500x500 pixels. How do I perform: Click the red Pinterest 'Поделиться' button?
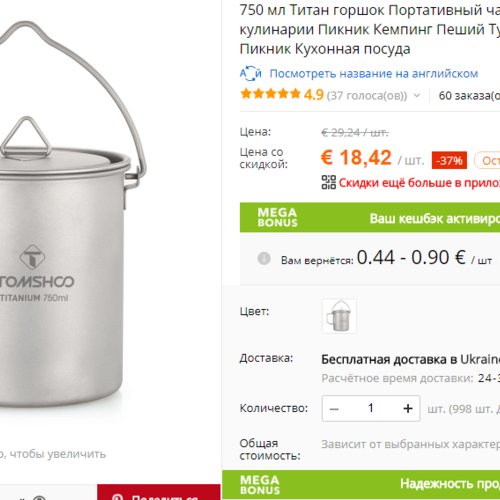(x=159, y=492)
